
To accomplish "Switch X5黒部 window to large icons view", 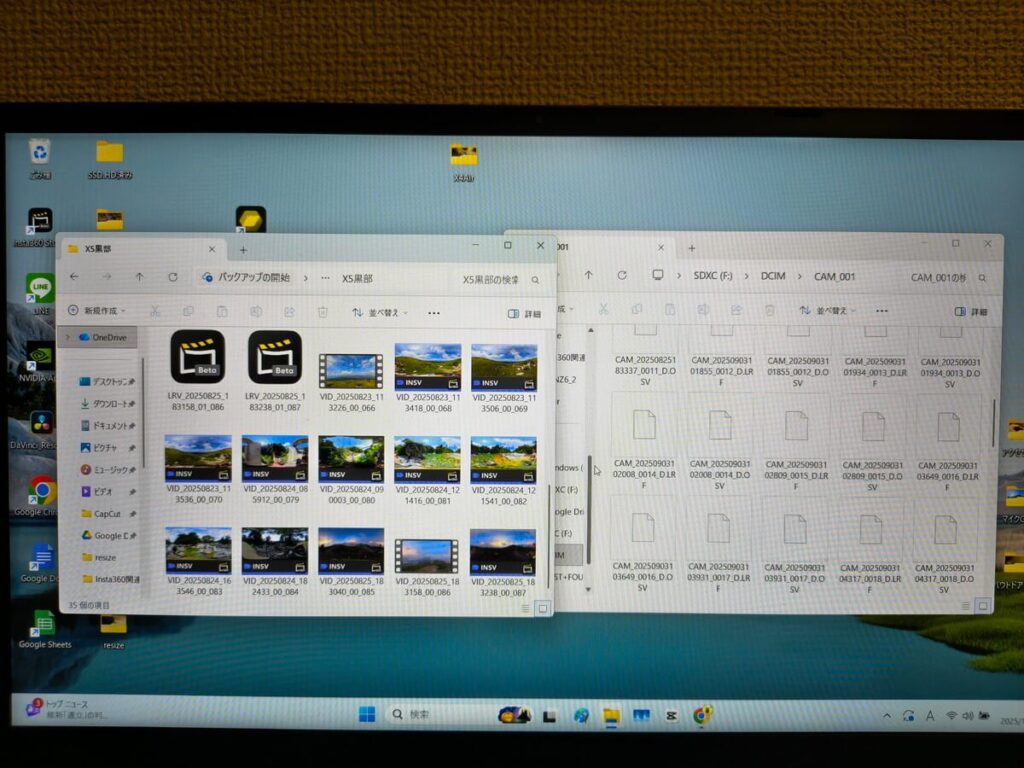I will (x=542, y=607).
